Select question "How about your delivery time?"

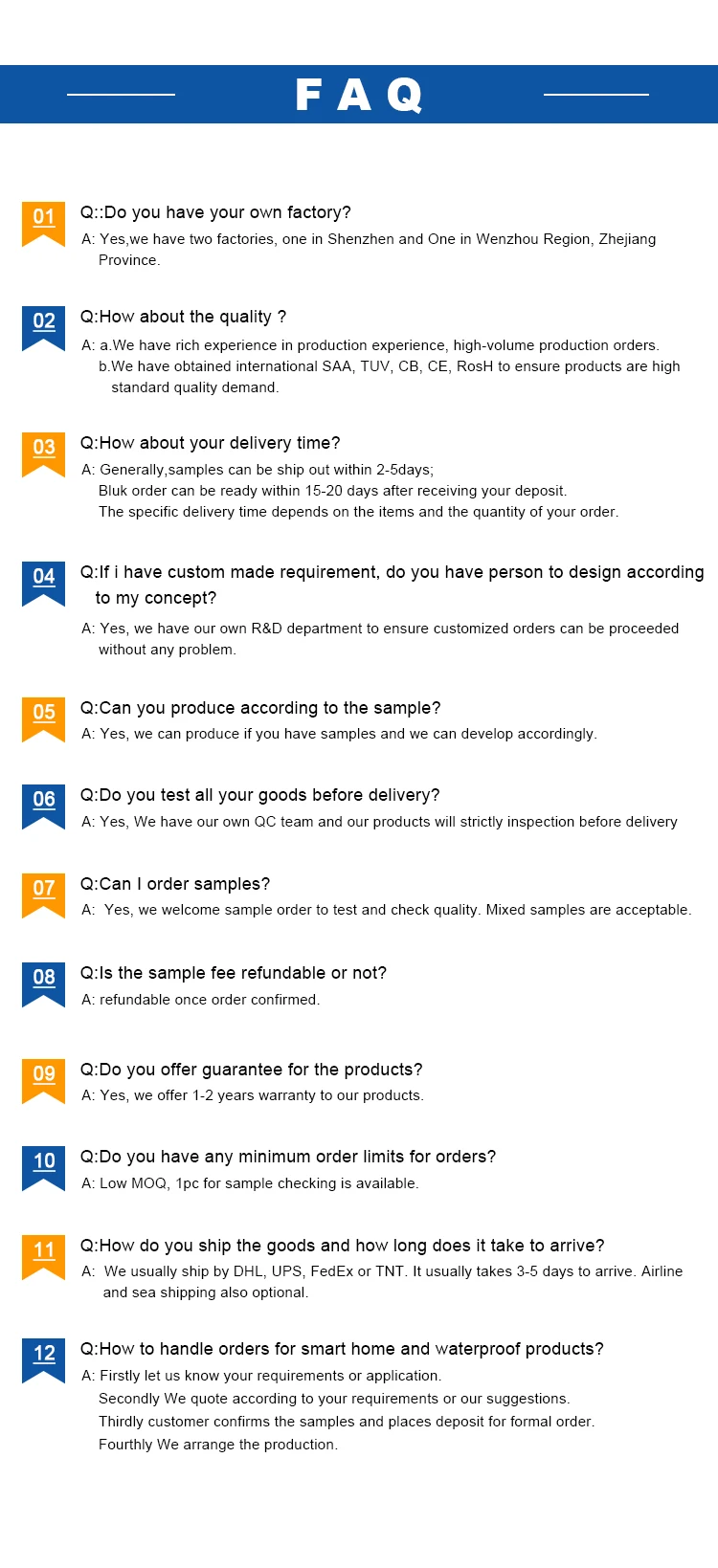click(210, 443)
